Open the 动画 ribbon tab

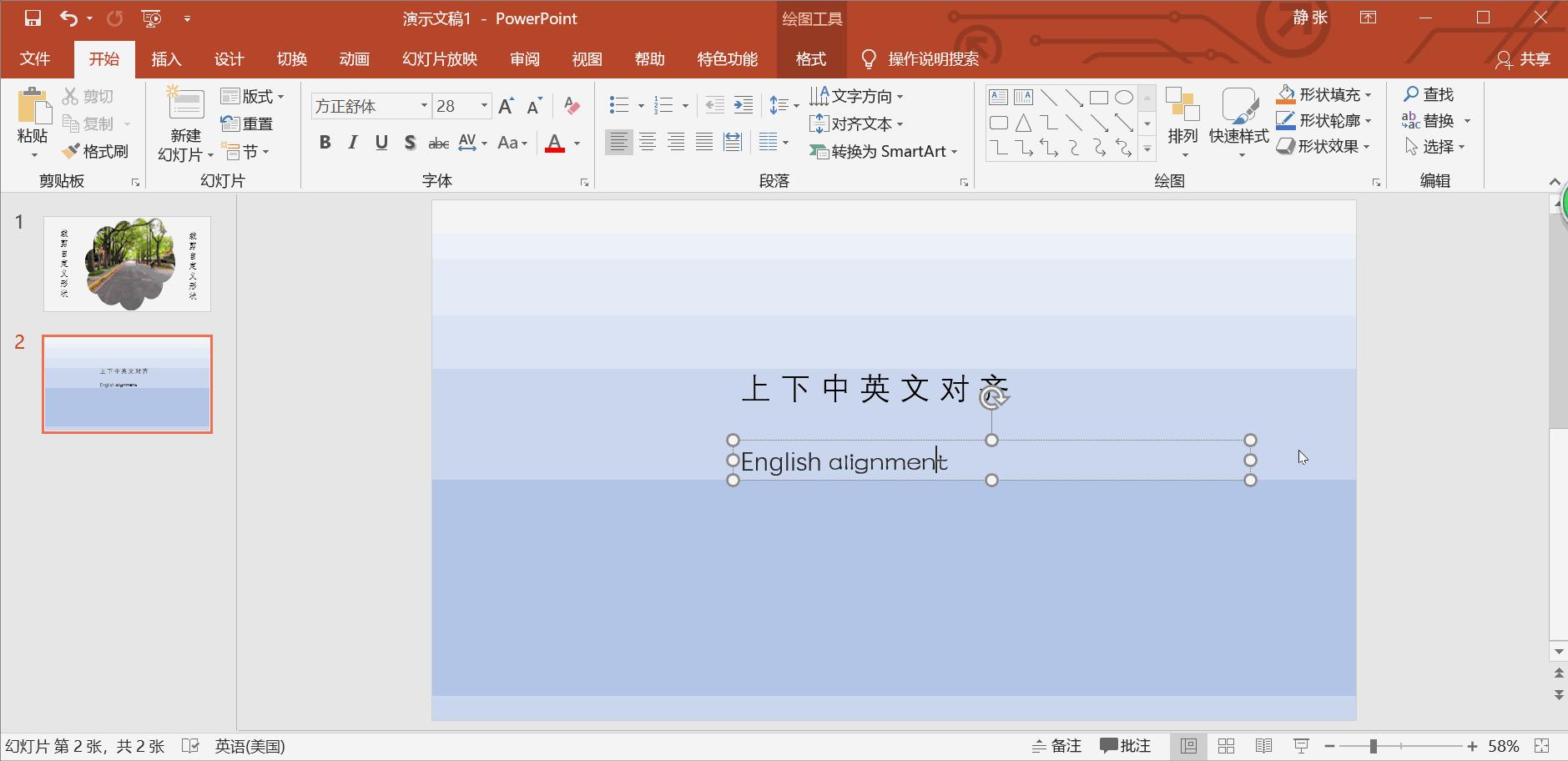(354, 59)
